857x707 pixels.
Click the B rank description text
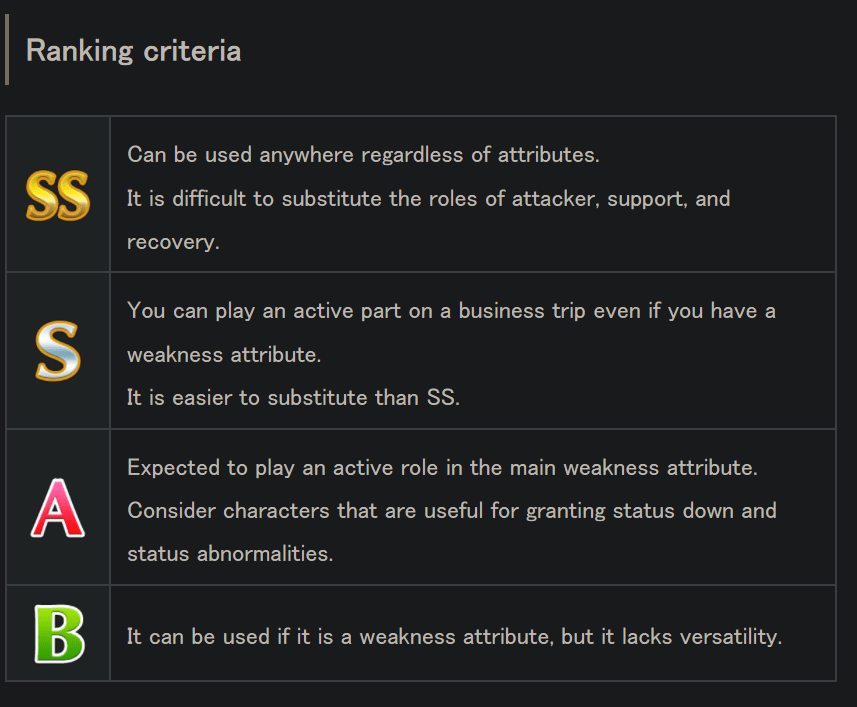coord(454,636)
